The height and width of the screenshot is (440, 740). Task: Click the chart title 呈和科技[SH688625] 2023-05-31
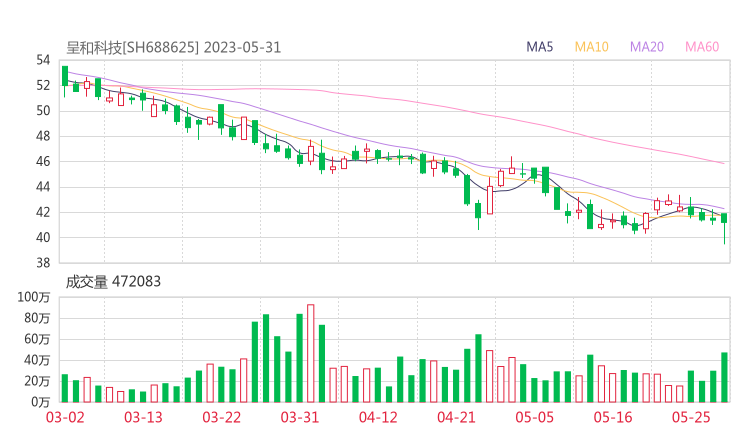[x=173, y=47]
